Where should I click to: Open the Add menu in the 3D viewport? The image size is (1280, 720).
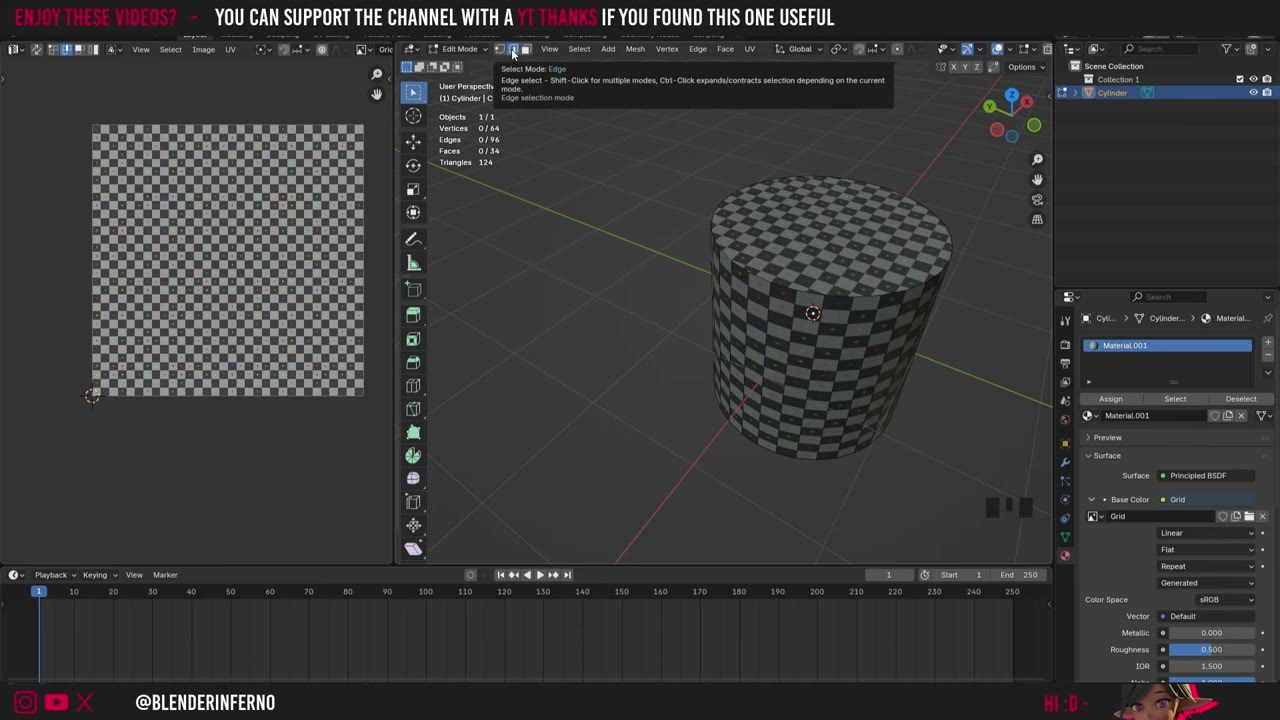608,49
